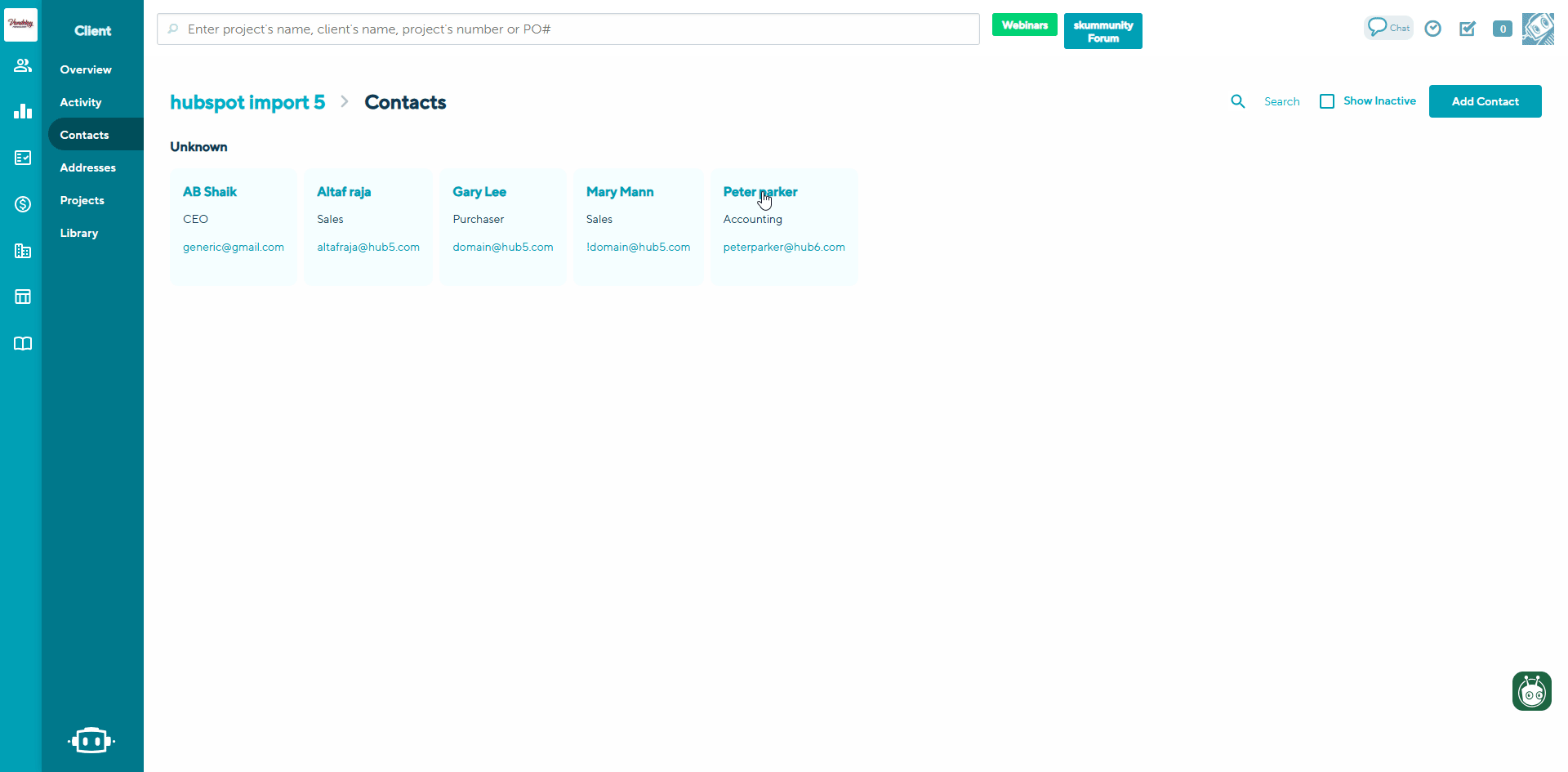Image resolution: width=1568 pixels, height=772 pixels.
Task: Click the project search input field
Action: [x=568, y=29]
